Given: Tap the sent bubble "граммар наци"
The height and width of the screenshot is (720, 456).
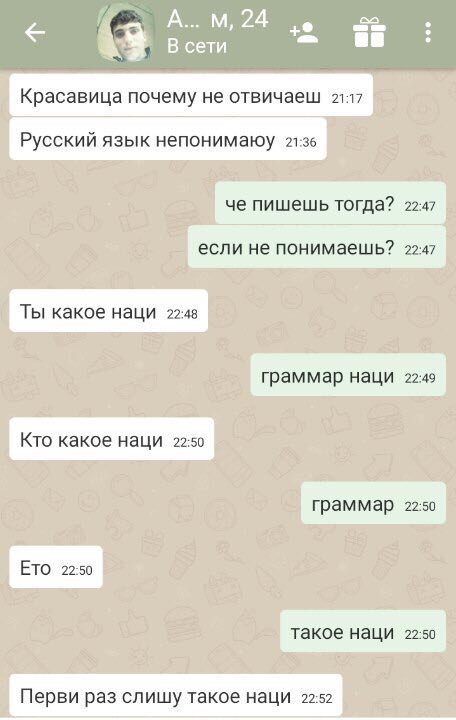Looking at the screenshot, I should [x=348, y=376].
